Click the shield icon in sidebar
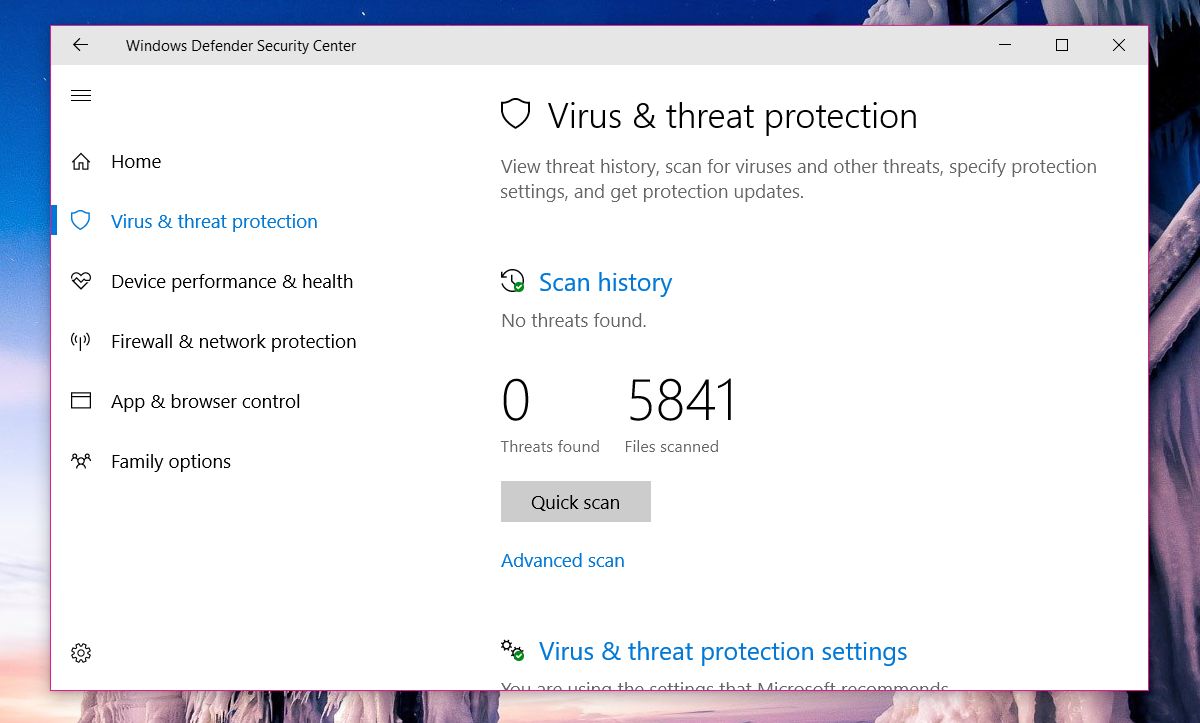The width and height of the screenshot is (1200, 723). (x=81, y=221)
